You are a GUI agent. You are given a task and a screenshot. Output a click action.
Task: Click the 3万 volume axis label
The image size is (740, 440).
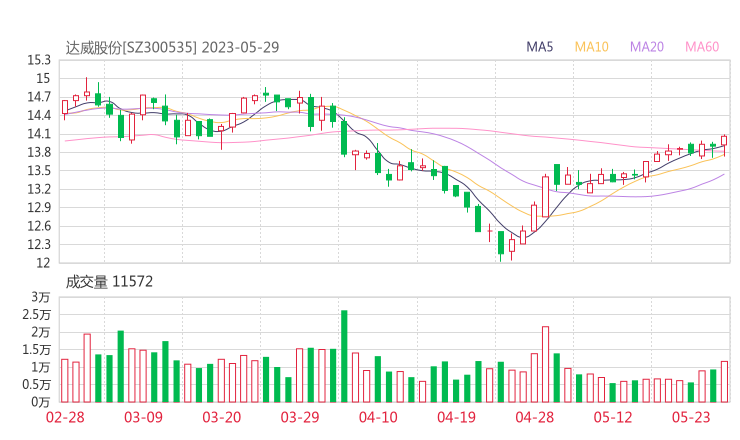click(x=41, y=297)
